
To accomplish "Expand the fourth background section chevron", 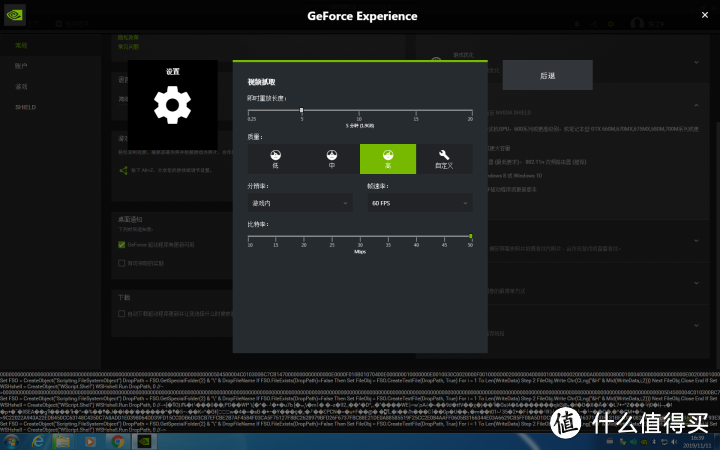I will coord(697,283).
